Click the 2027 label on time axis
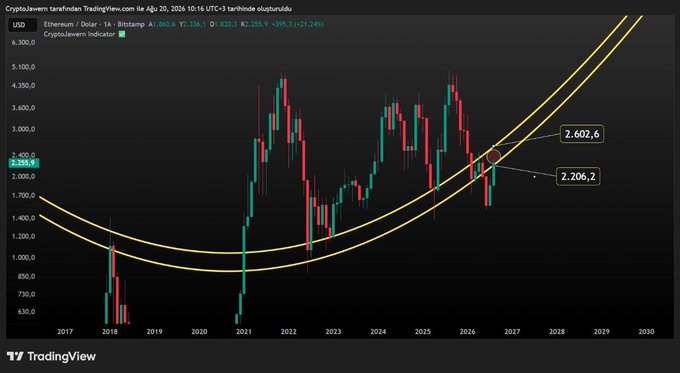Image resolution: width=680 pixels, height=373 pixels. tap(512, 332)
